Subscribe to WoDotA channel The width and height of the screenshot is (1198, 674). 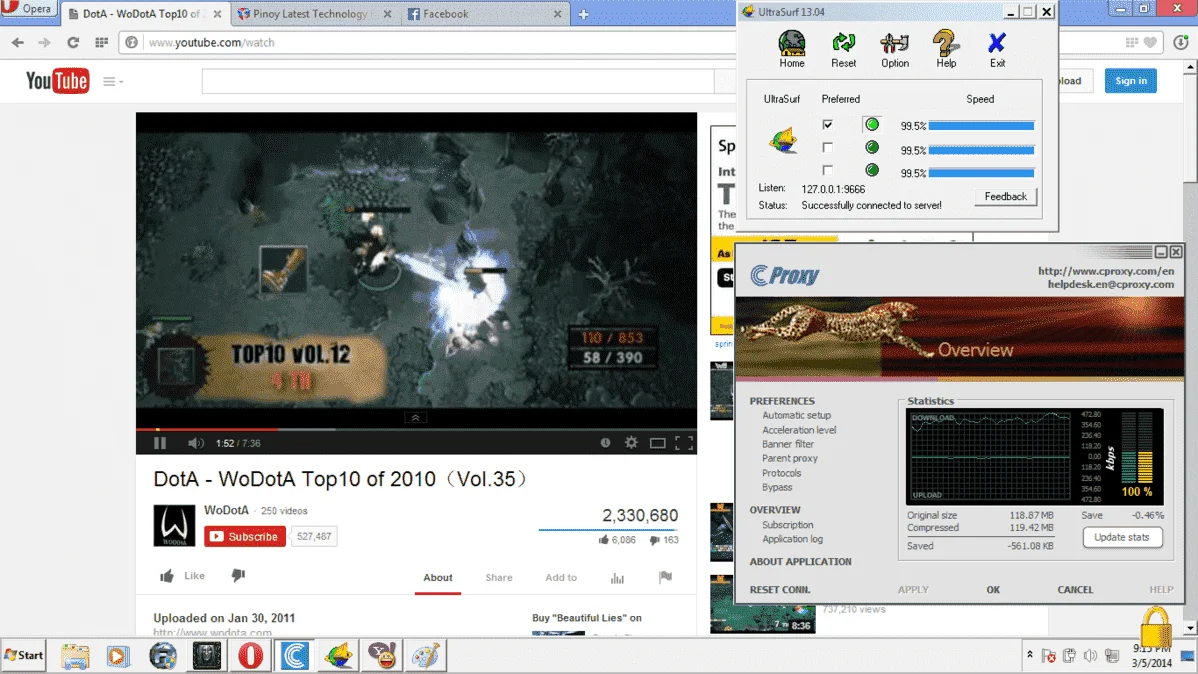point(244,536)
